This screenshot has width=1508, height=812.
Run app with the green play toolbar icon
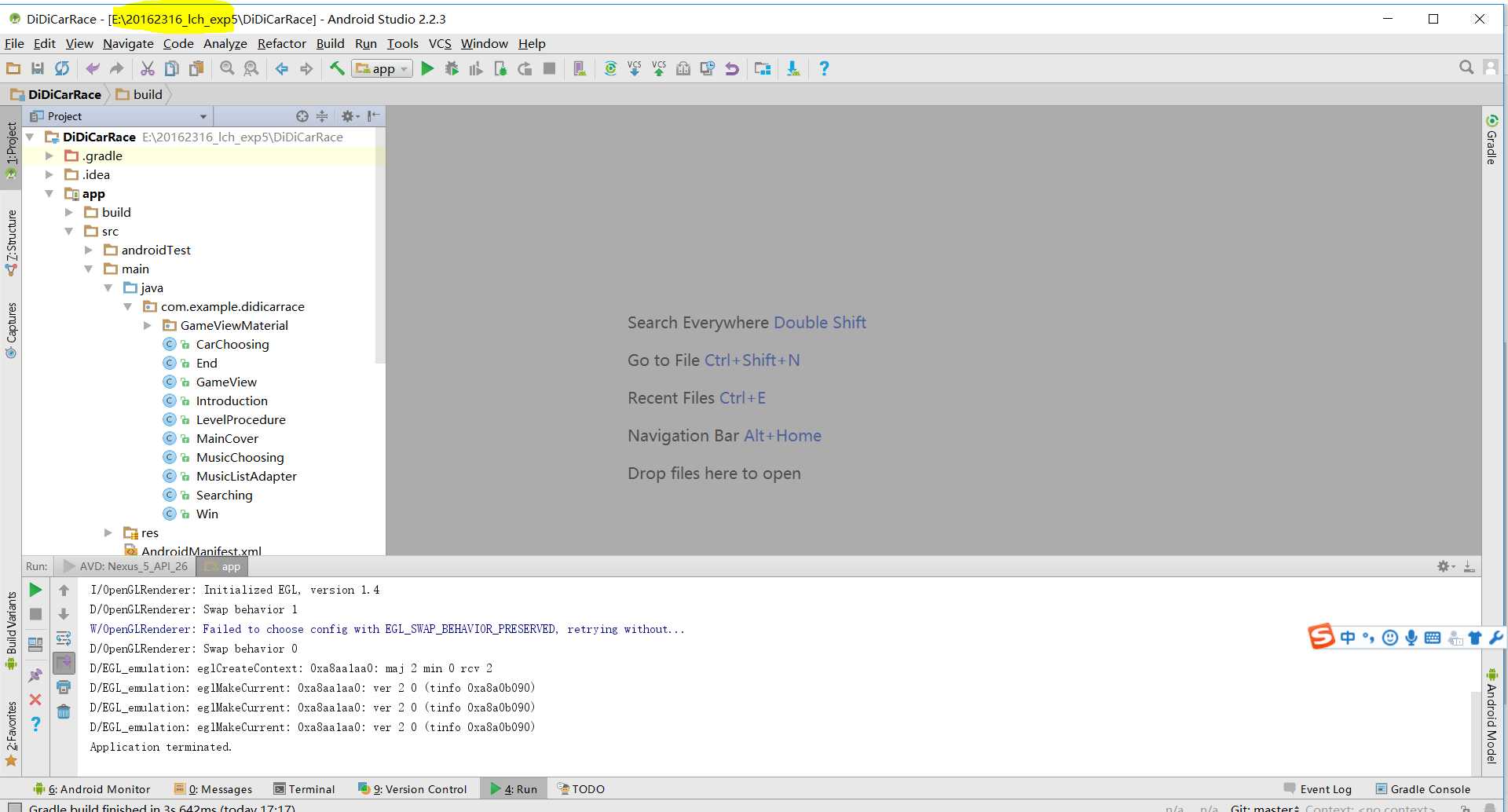(427, 68)
